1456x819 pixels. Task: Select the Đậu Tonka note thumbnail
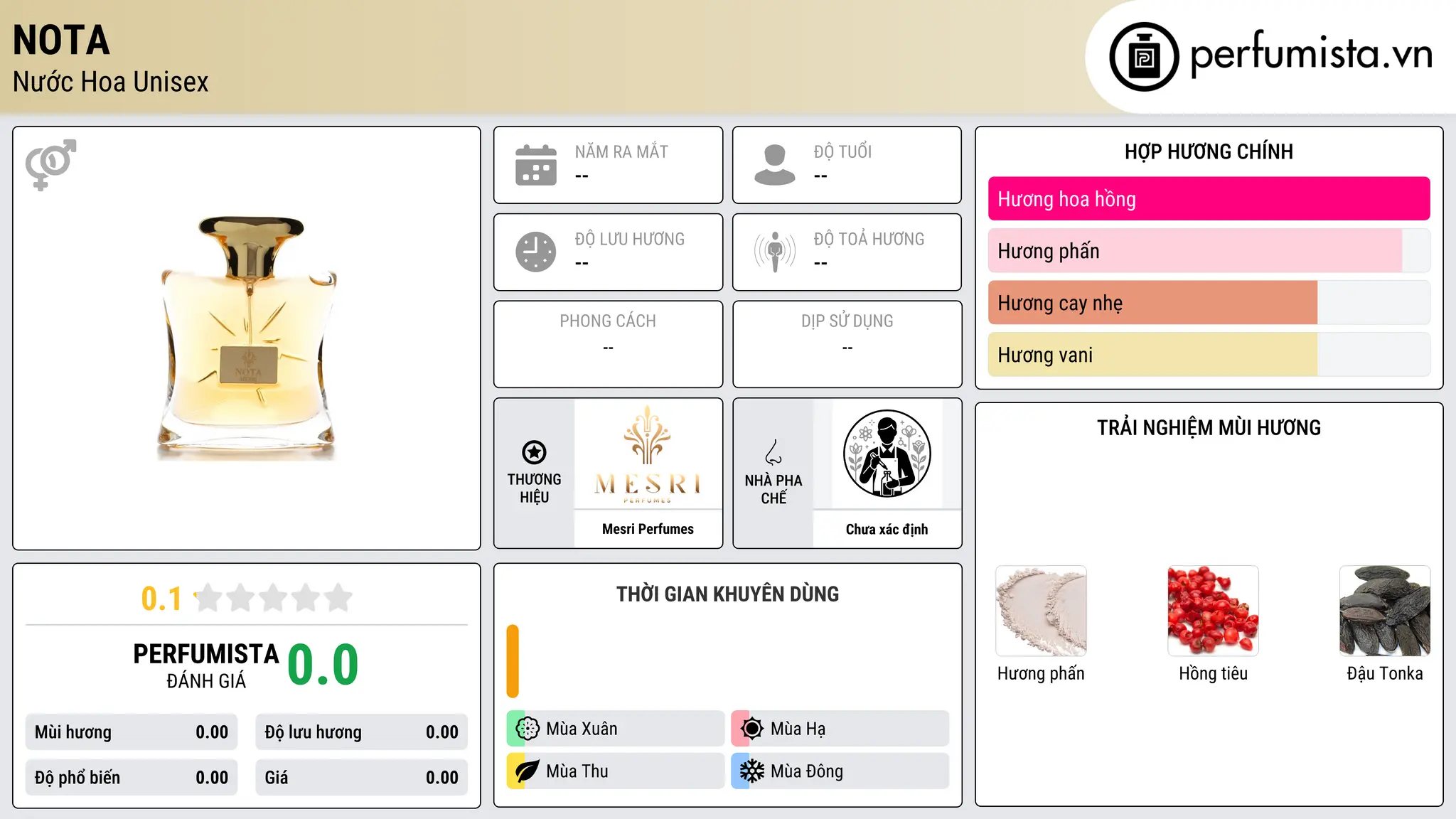[x=1385, y=611]
